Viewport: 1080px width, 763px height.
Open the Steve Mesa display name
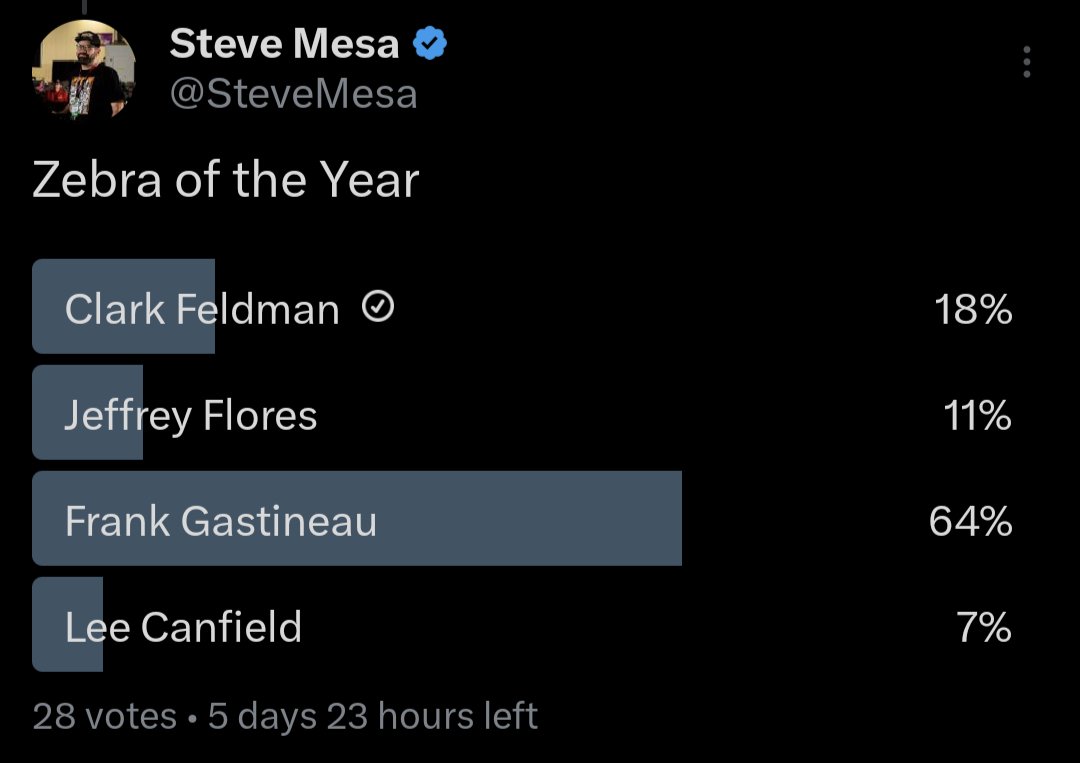pyautogui.click(x=284, y=43)
